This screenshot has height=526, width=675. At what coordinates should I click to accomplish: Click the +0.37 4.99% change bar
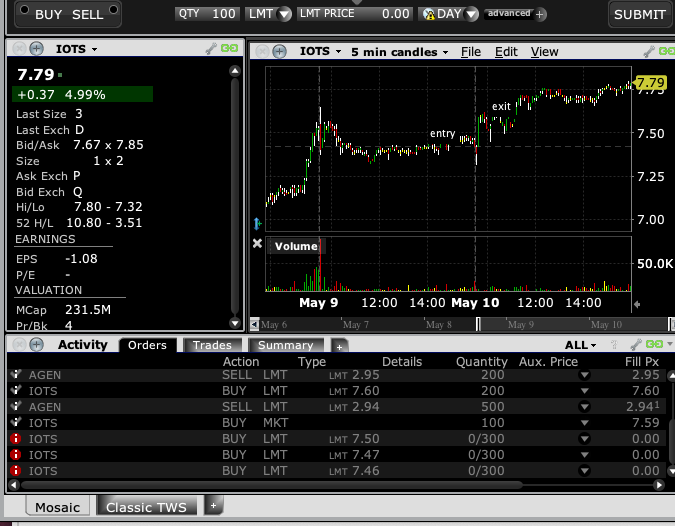coord(82,94)
